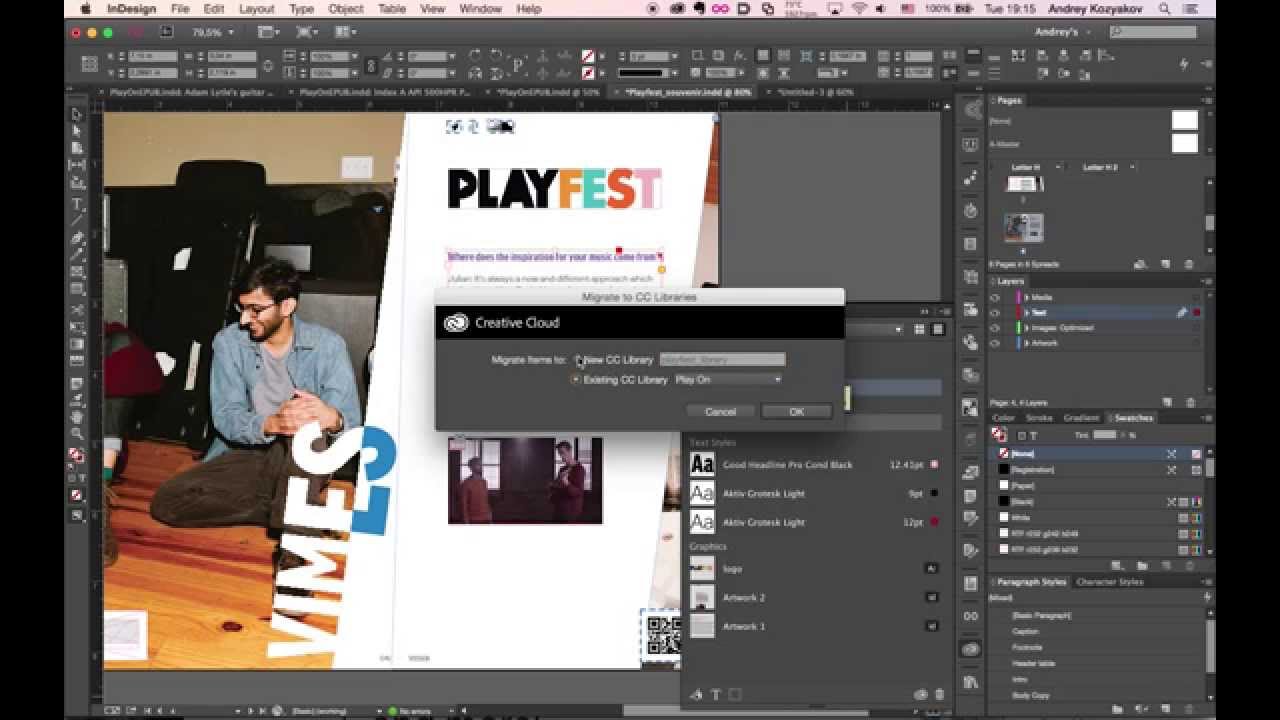Open the CC Libraries icon in the dock
The width and height of the screenshot is (1280, 720).
tap(970, 649)
